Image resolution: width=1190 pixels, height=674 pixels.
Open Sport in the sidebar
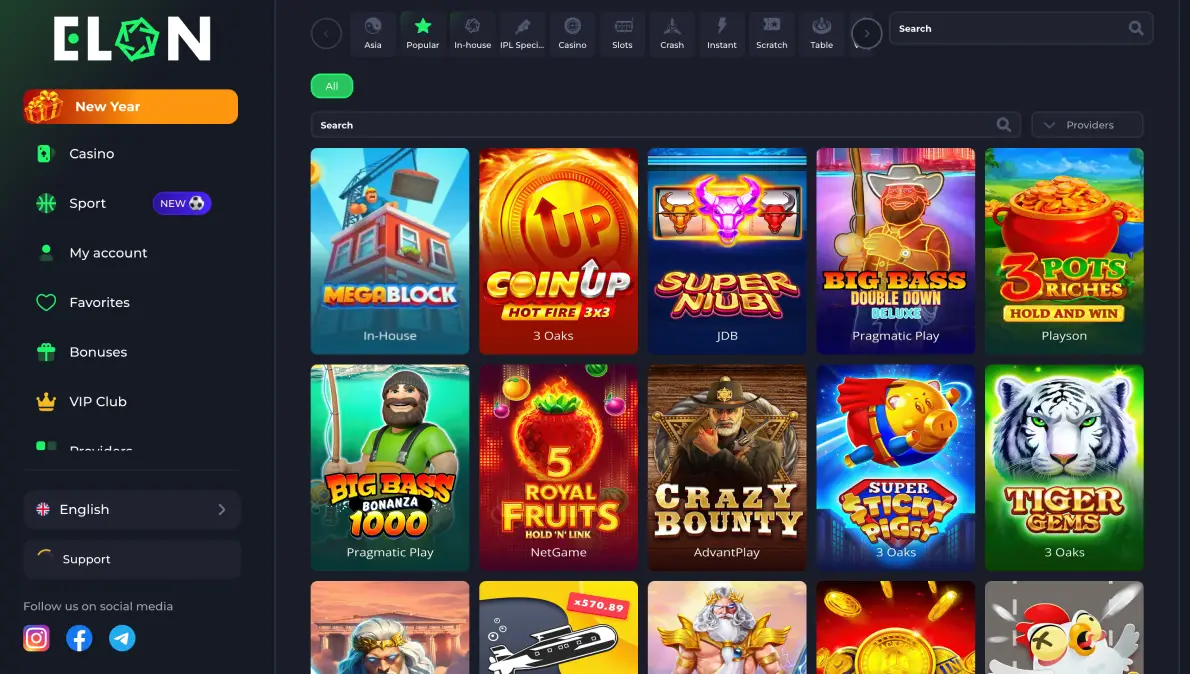pos(87,203)
